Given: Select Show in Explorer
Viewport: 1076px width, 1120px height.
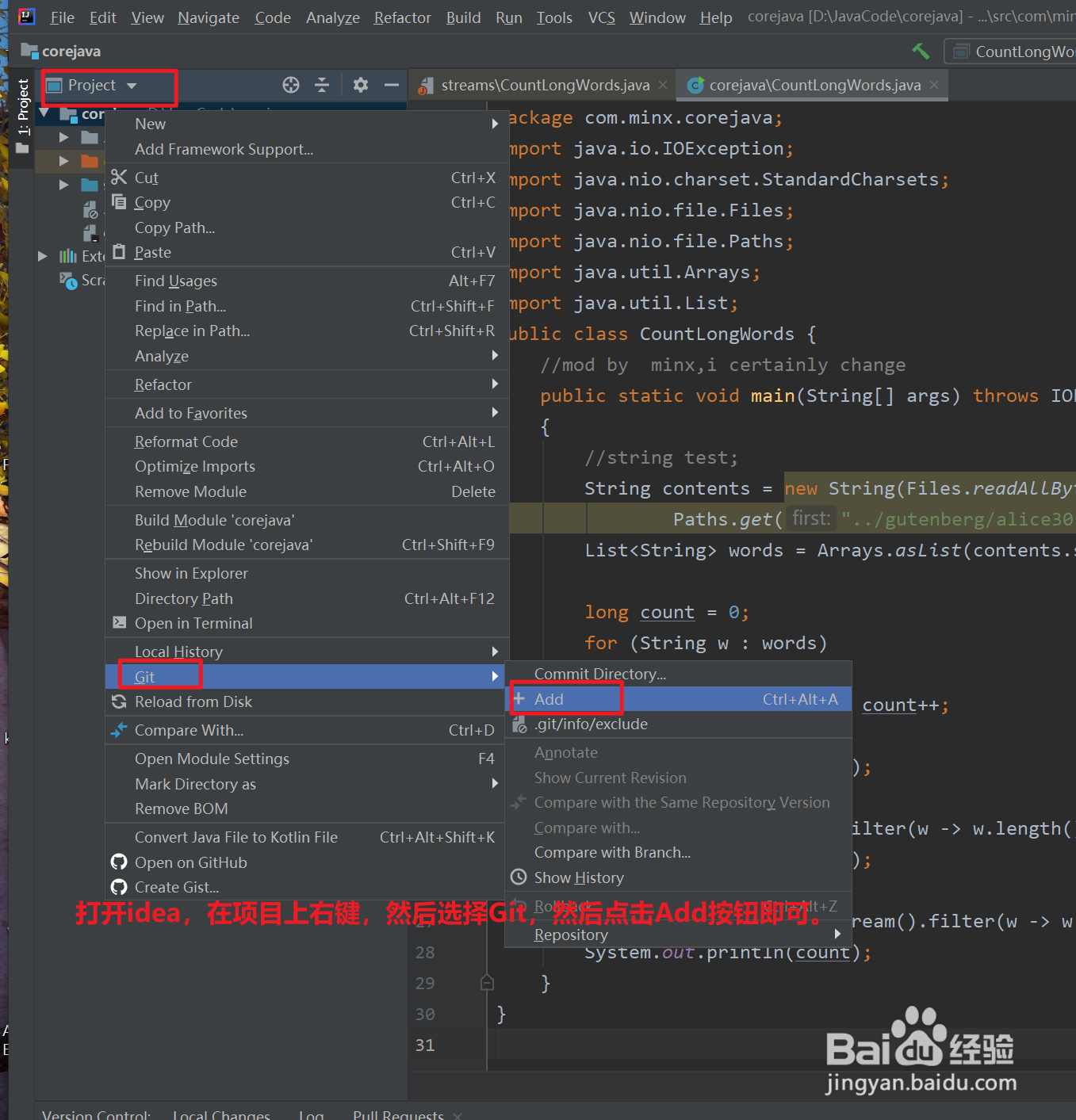Looking at the screenshot, I should 307,573.
